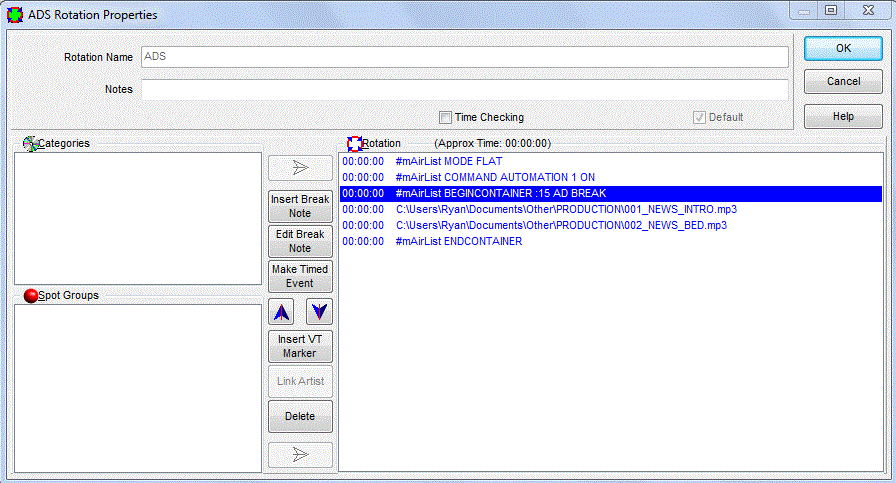Select COMMAND AUTOMATION 1 ON row
Image resolution: width=896 pixels, height=483 pixels.
pos(611,177)
